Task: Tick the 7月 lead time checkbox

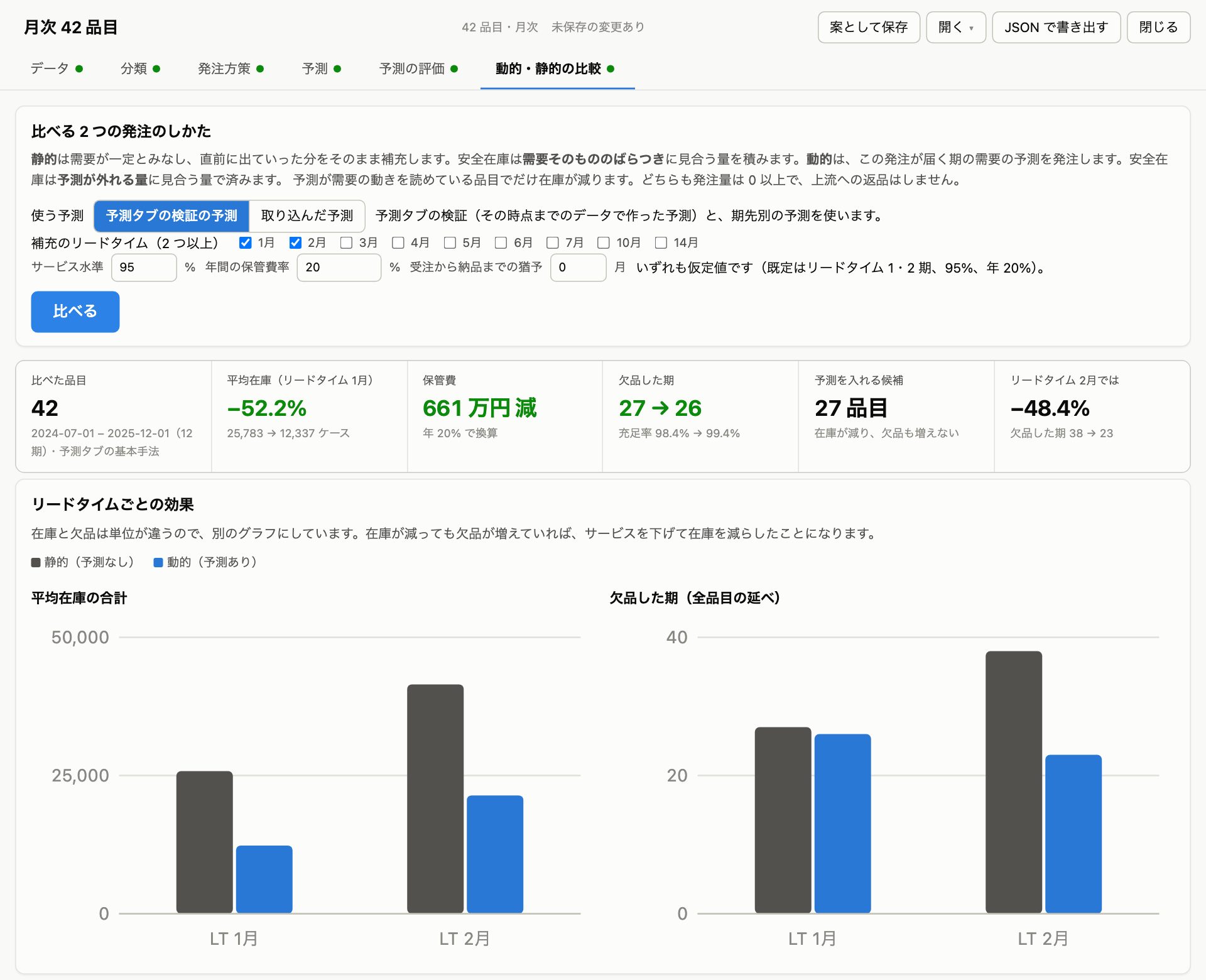Action: (x=552, y=242)
